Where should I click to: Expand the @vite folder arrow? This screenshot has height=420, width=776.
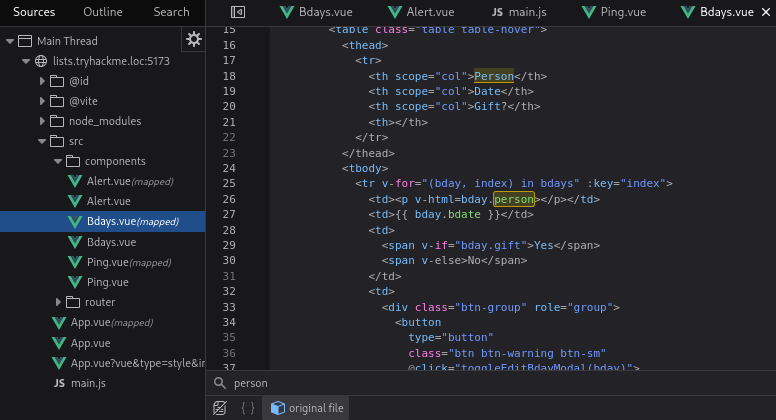click(42, 101)
